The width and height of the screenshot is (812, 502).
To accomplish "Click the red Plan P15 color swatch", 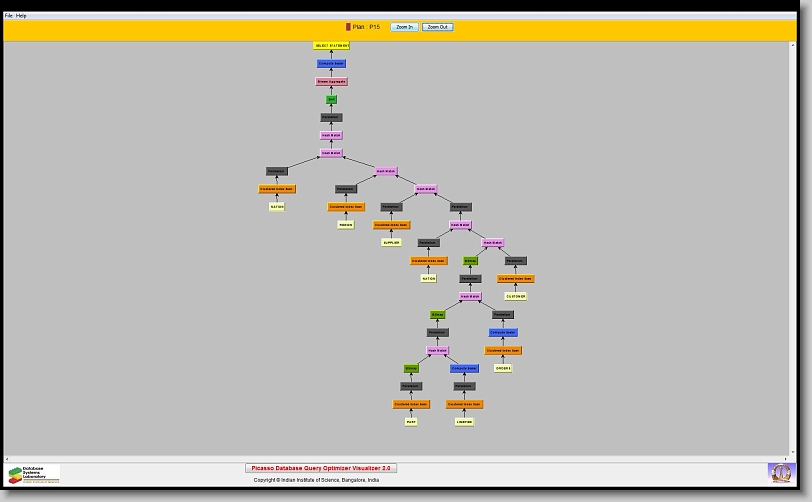I will [348, 27].
